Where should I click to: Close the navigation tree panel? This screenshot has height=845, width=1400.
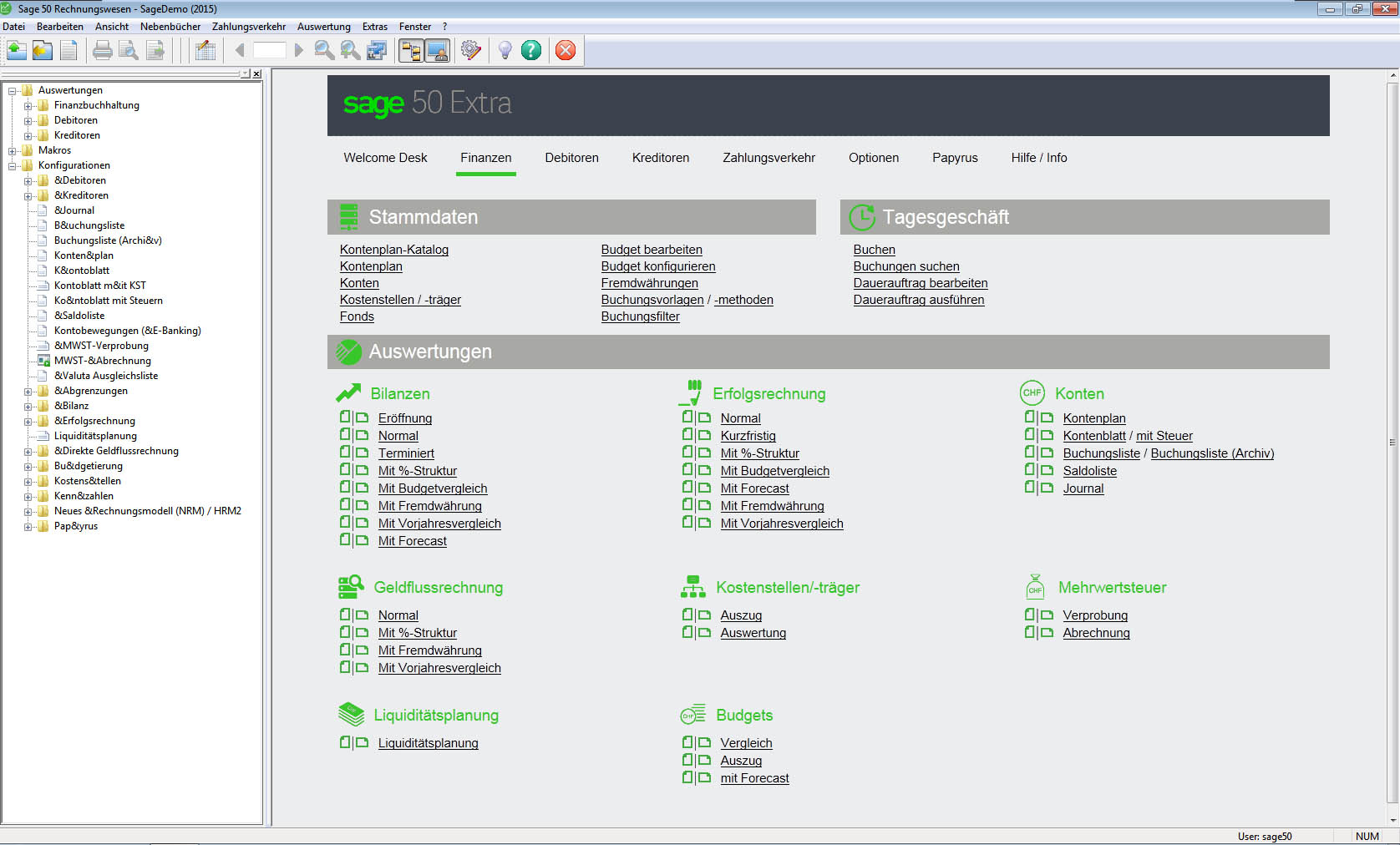(x=256, y=73)
